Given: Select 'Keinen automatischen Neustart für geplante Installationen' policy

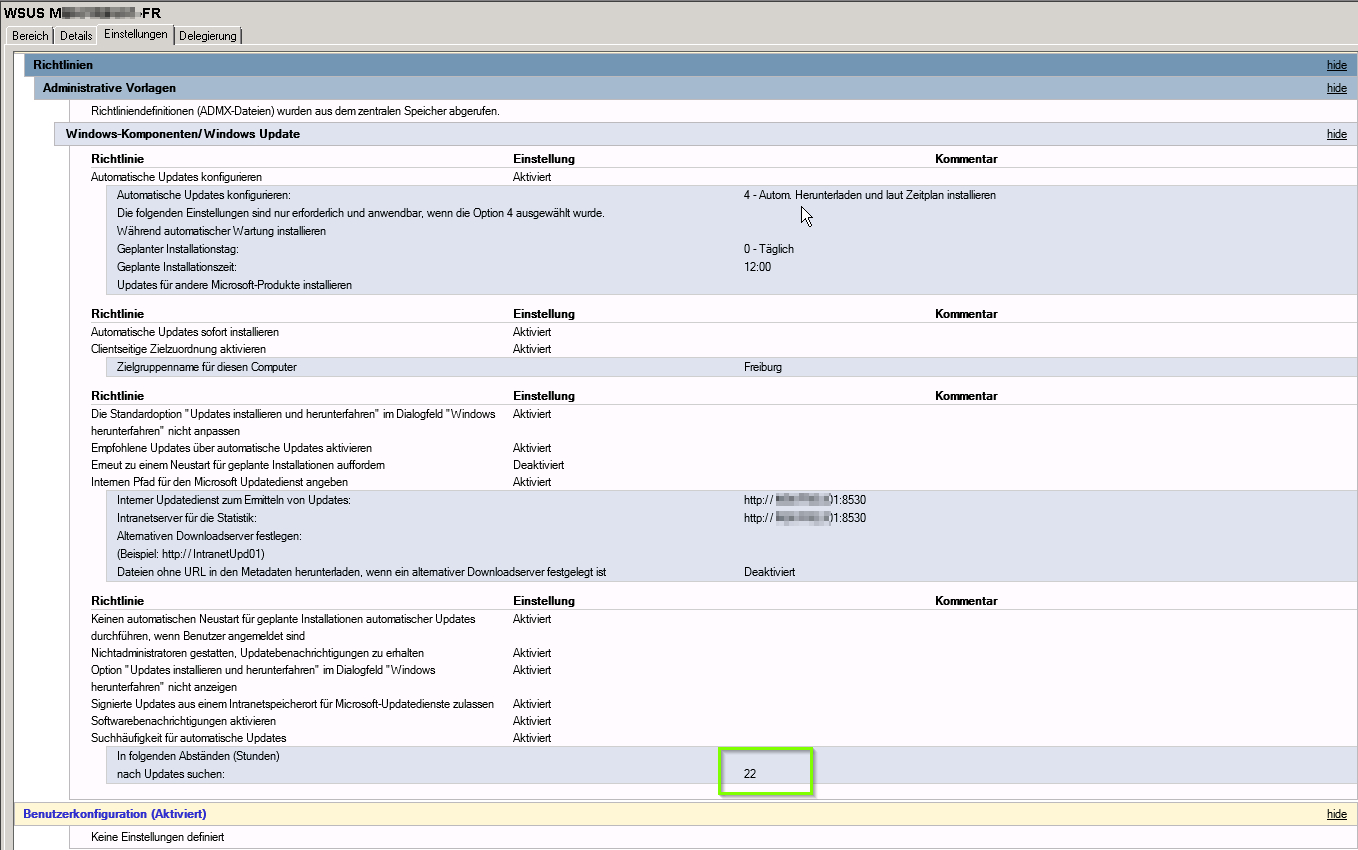Looking at the screenshot, I should pyautogui.click(x=283, y=627).
